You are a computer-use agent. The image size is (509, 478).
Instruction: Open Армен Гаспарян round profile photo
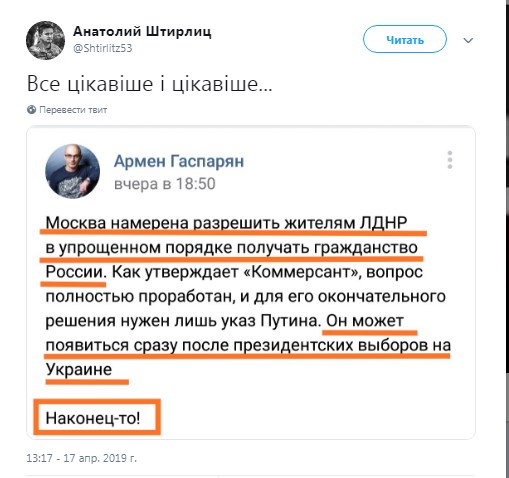point(72,171)
